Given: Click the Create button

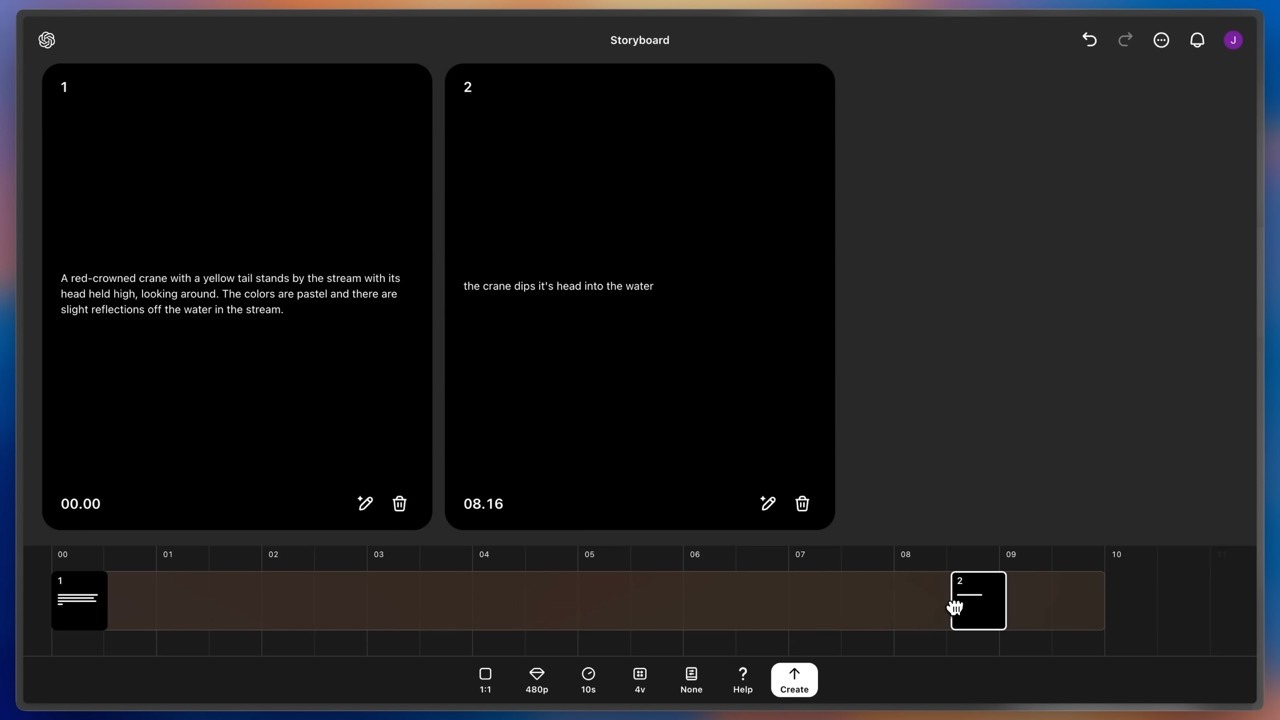Looking at the screenshot, I should click(794, 680).
